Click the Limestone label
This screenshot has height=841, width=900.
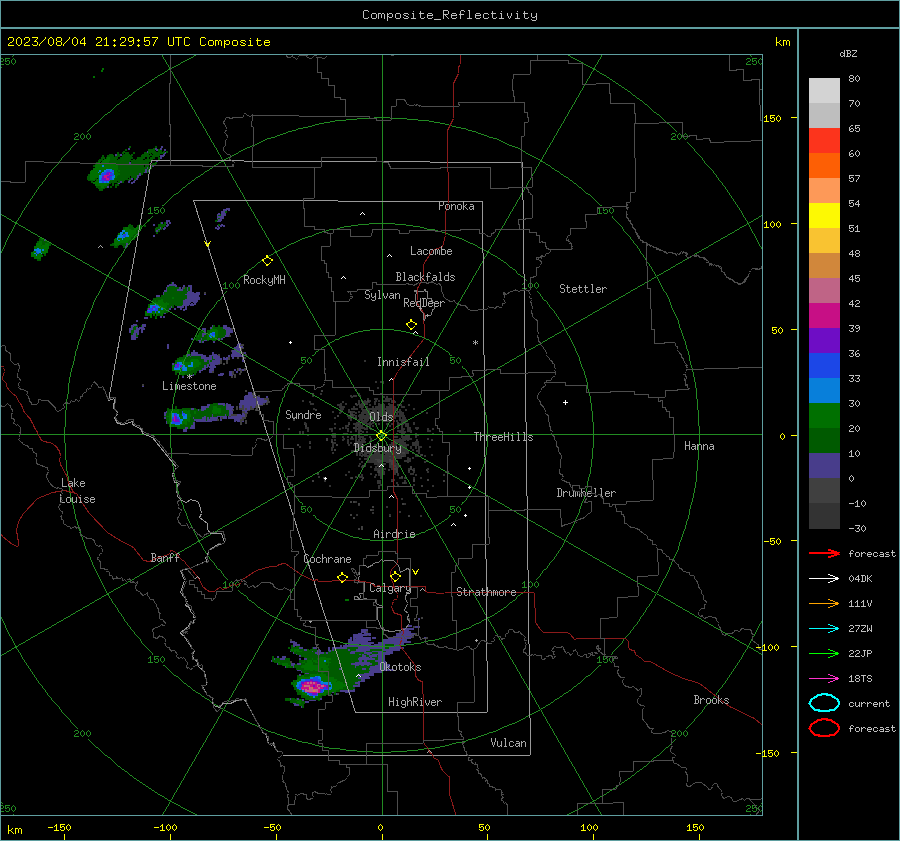point(189,386)
